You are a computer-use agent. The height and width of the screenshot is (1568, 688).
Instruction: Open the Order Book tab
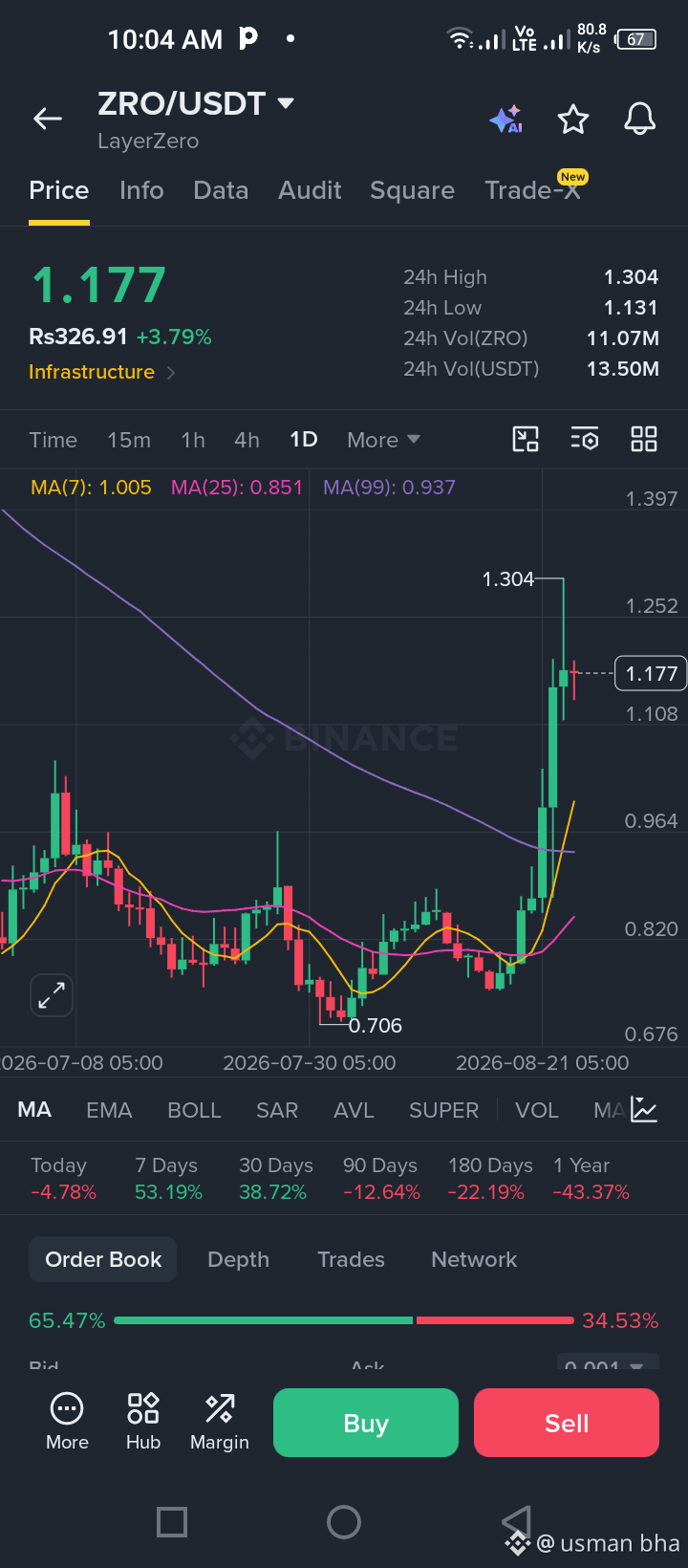103,1259
